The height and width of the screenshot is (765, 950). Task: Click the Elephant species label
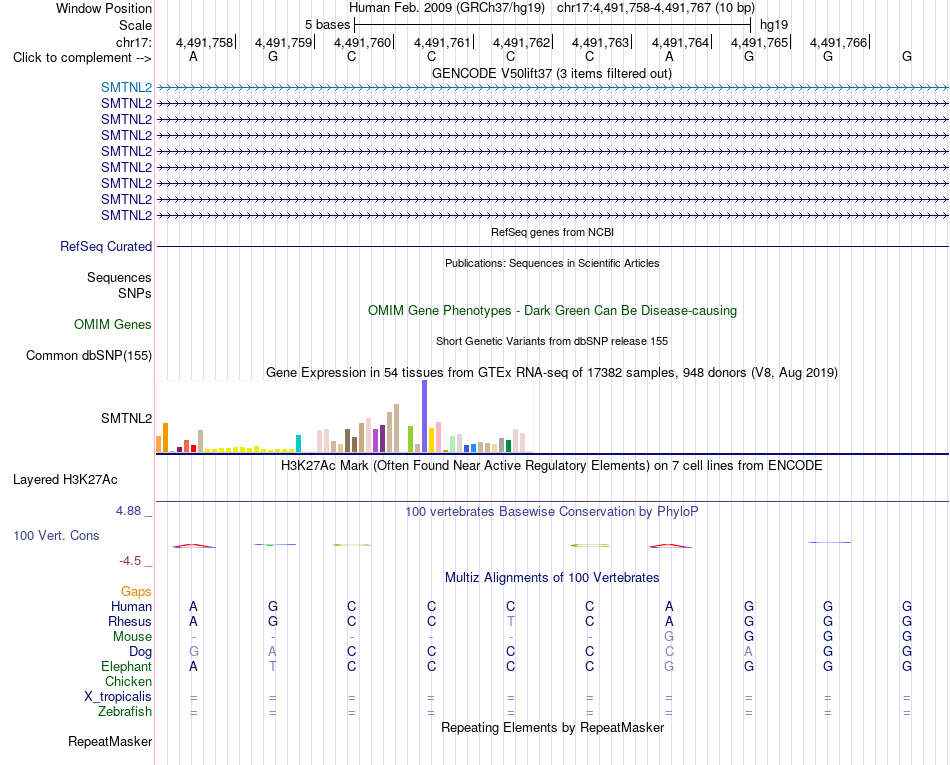[126, 667]
